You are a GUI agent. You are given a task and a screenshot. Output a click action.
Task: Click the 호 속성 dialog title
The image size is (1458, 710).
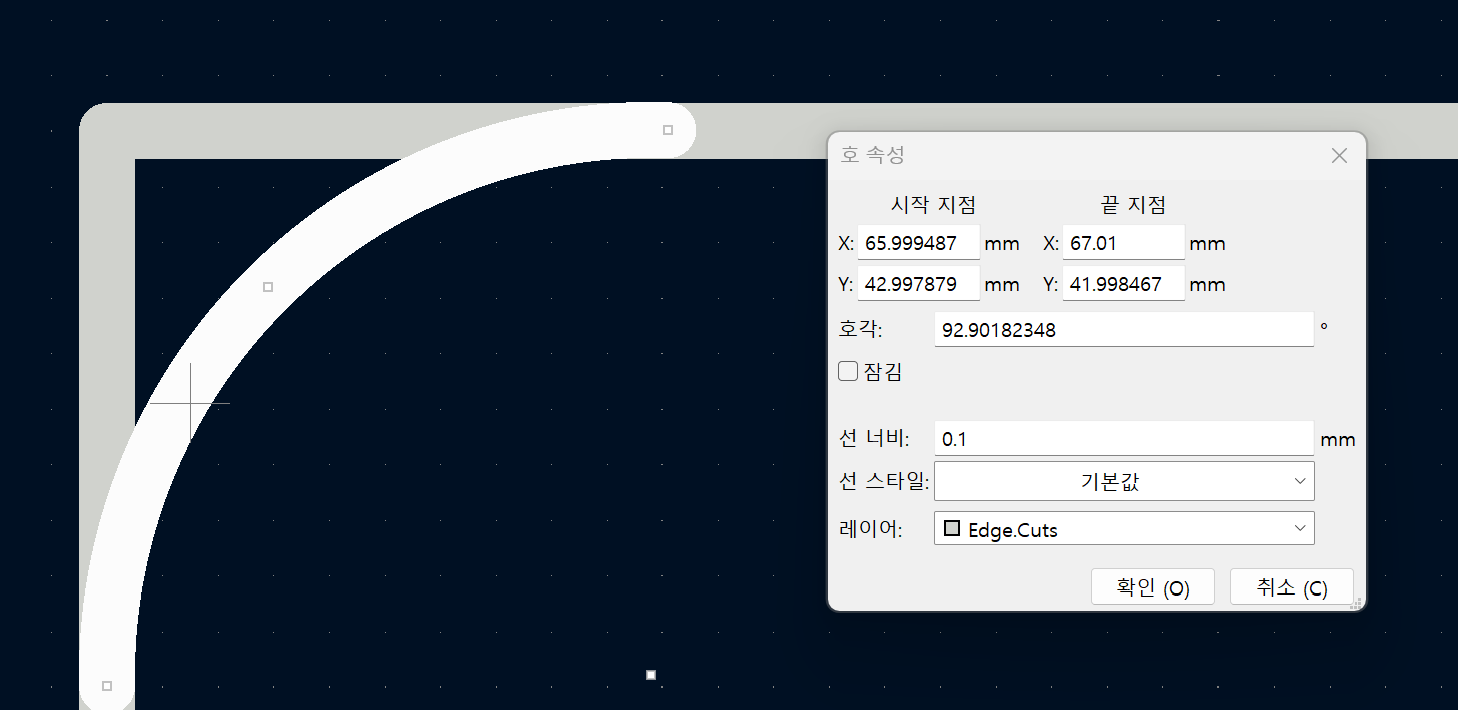pos(873,155)
